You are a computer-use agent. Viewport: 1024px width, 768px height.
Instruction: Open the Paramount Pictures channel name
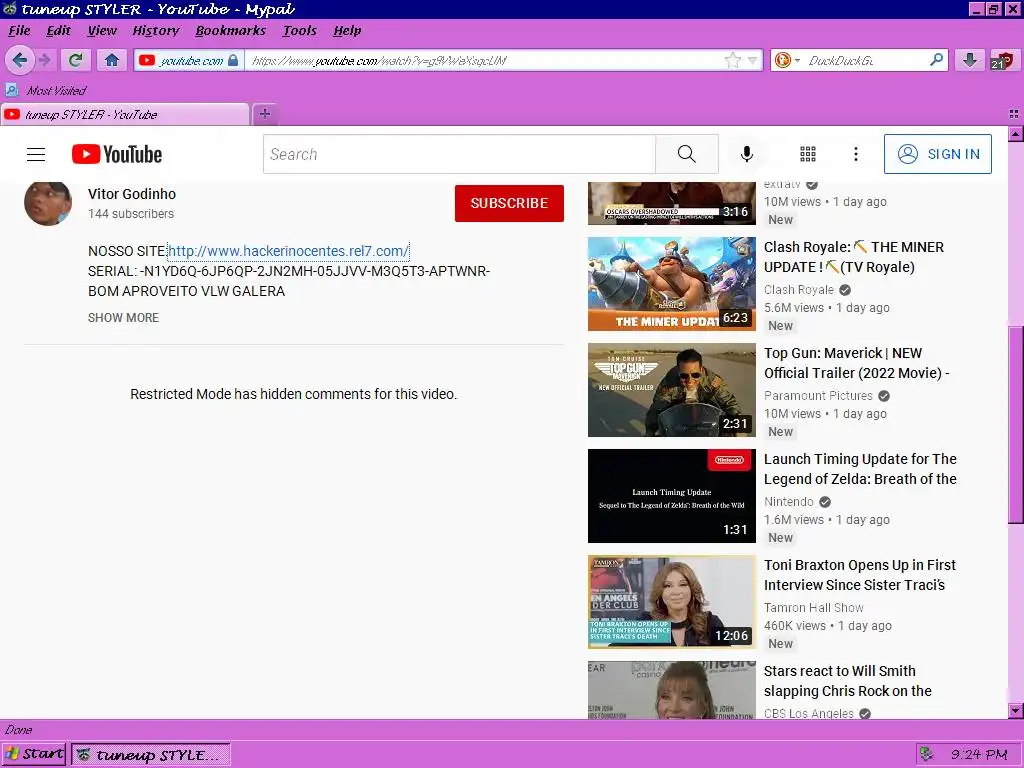(818, 396)
